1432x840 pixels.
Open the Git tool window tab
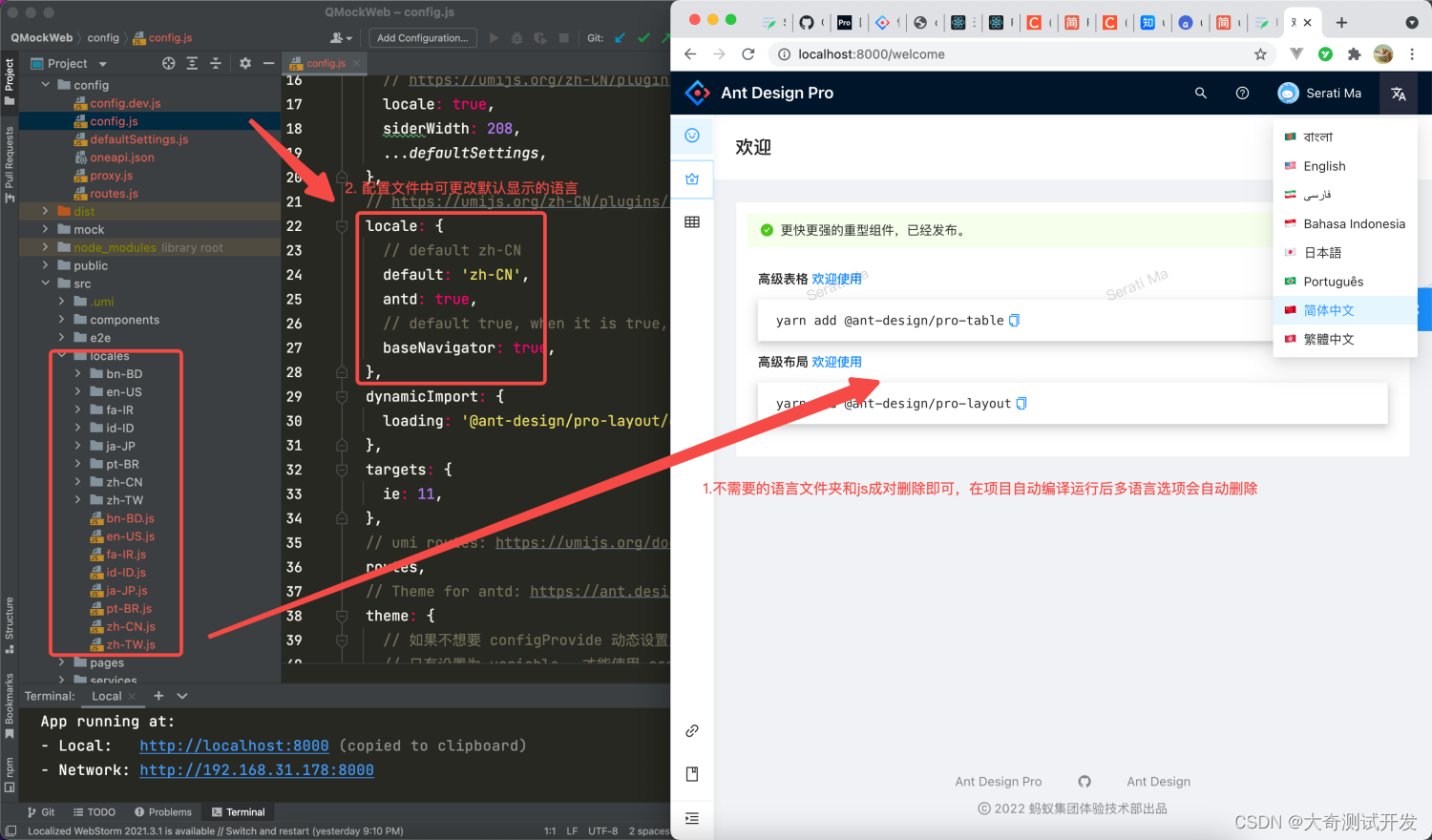[x=41, y=812]
